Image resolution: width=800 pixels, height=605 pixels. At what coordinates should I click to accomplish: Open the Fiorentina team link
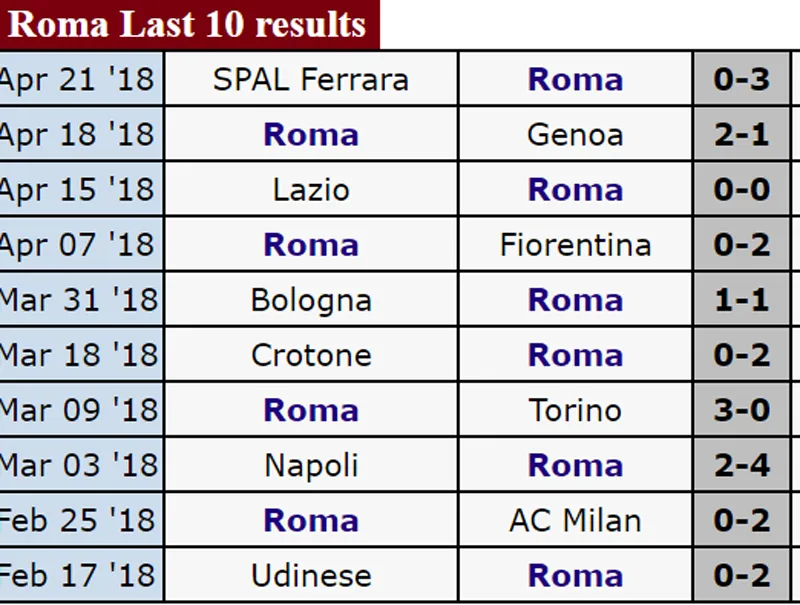pyautogui.click(x=575, y=245)
